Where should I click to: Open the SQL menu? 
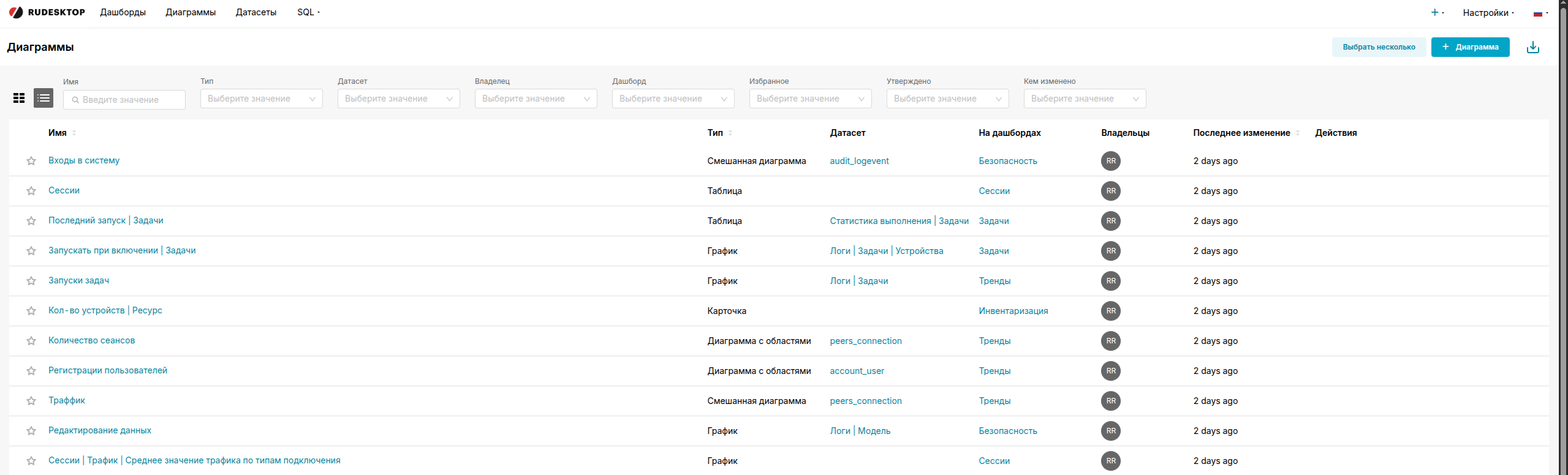(308, 12)
